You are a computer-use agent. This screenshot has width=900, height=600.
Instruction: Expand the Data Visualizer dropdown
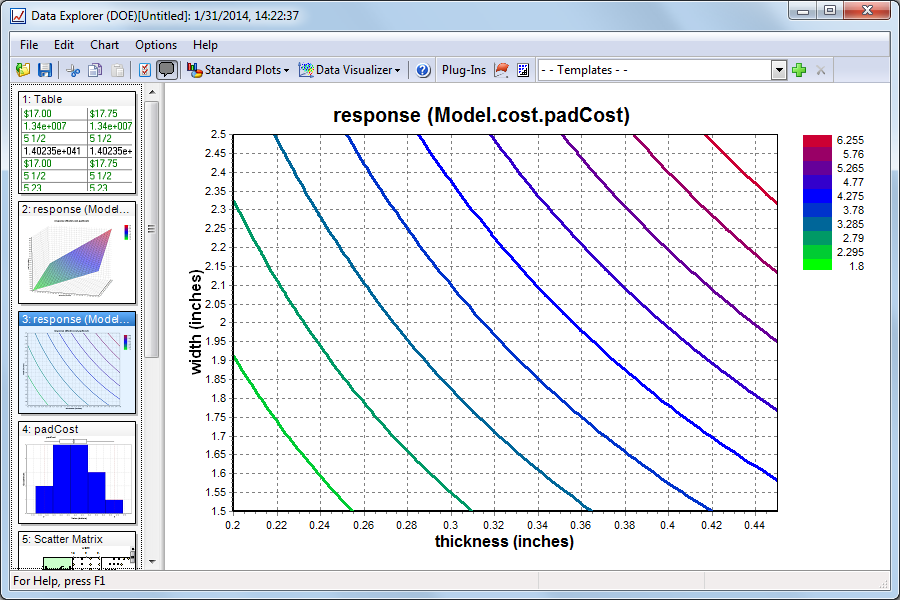[x=350, y=70]
